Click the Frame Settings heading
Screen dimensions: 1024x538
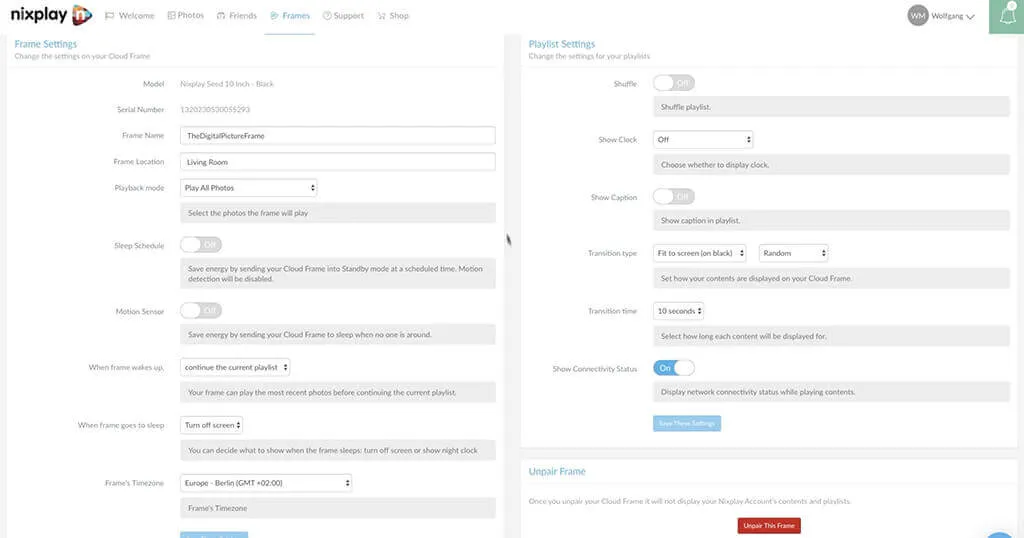coord(46,44)
